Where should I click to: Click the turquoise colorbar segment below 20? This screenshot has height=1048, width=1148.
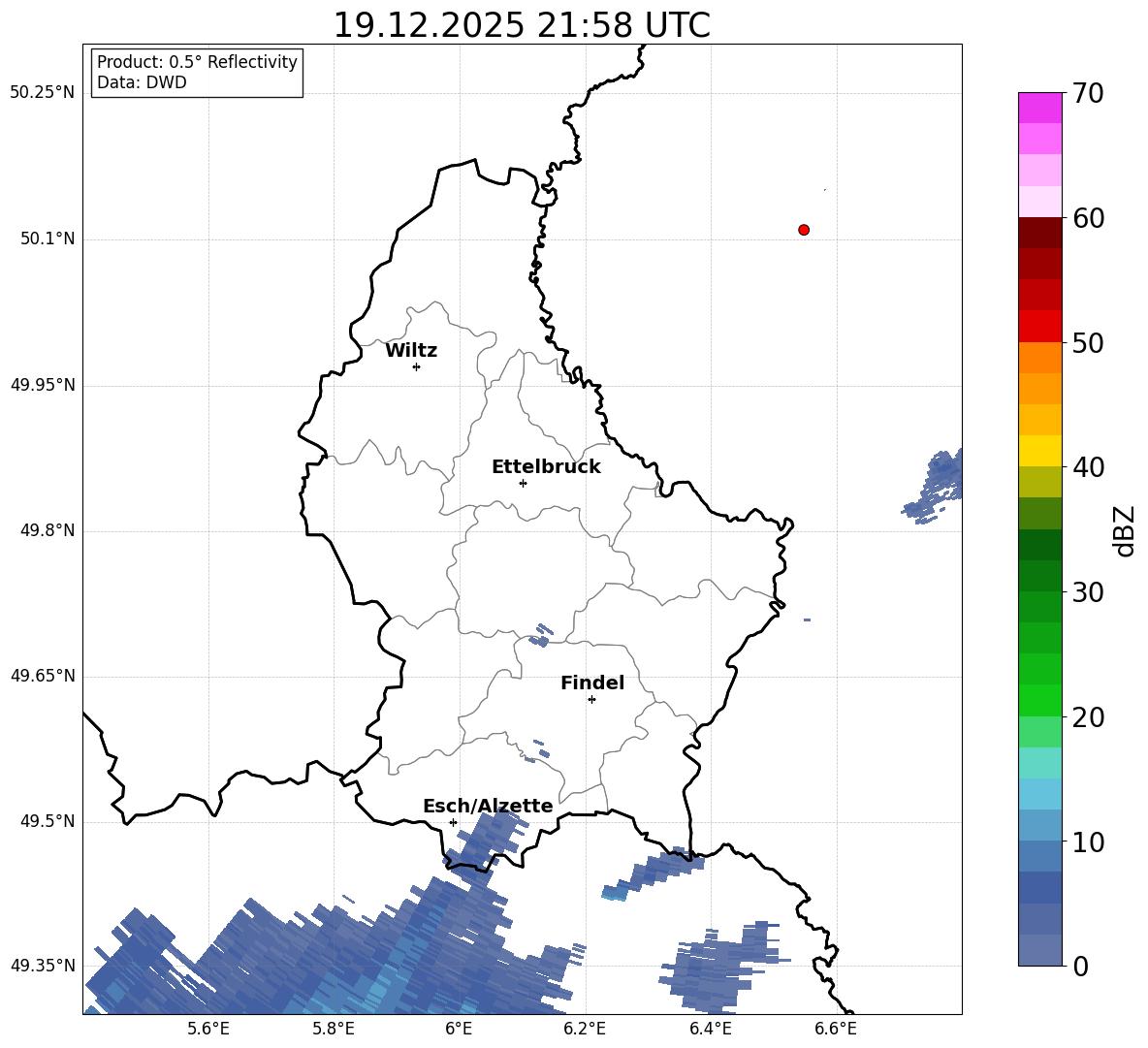pos(1040,763)
